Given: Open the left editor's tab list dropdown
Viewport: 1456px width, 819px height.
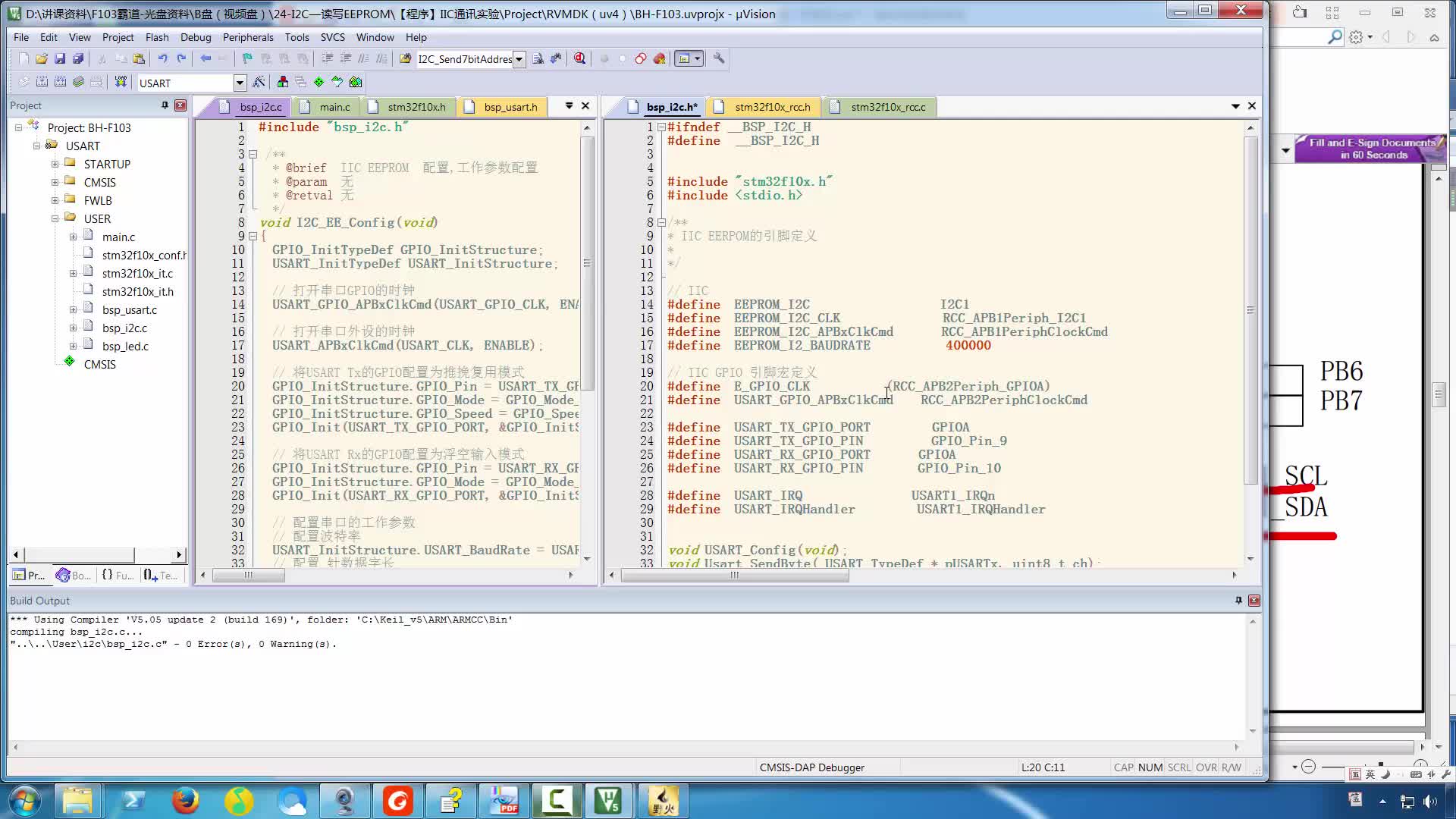Looking at the screenshot, I should tap(569, 106).
